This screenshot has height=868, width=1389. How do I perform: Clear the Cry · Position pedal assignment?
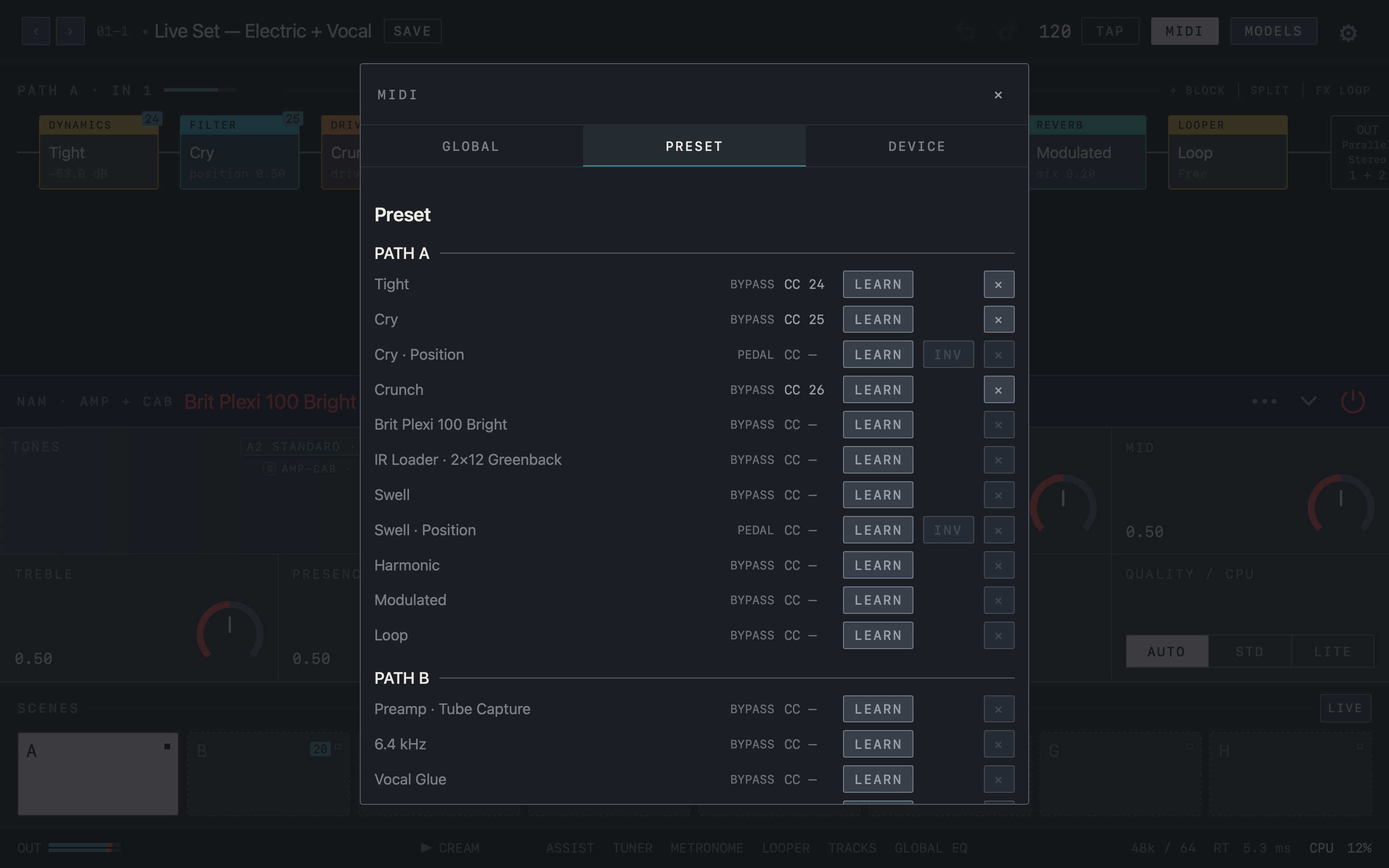(999, 355)
